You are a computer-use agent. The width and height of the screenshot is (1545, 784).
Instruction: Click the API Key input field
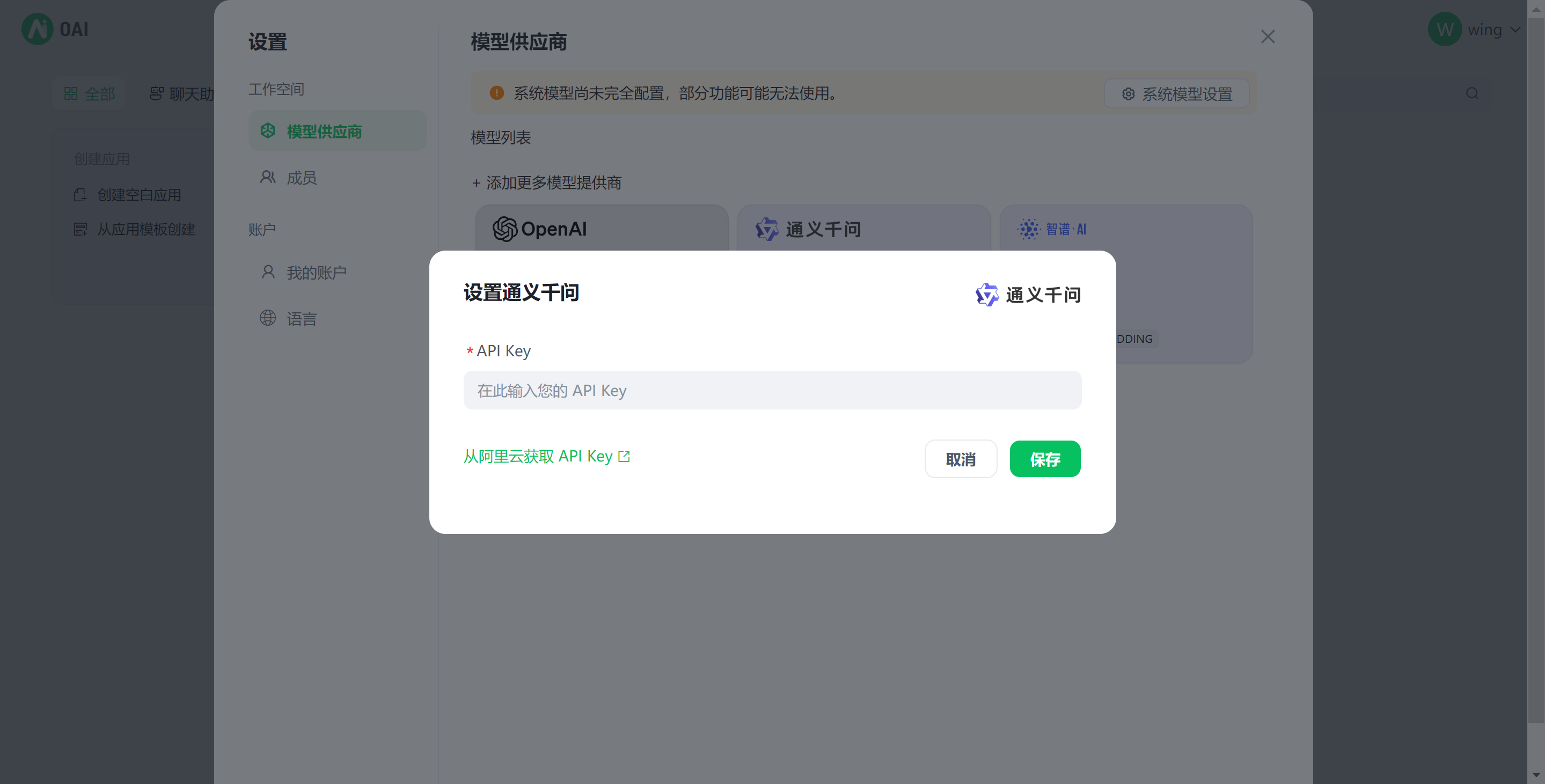772,391
